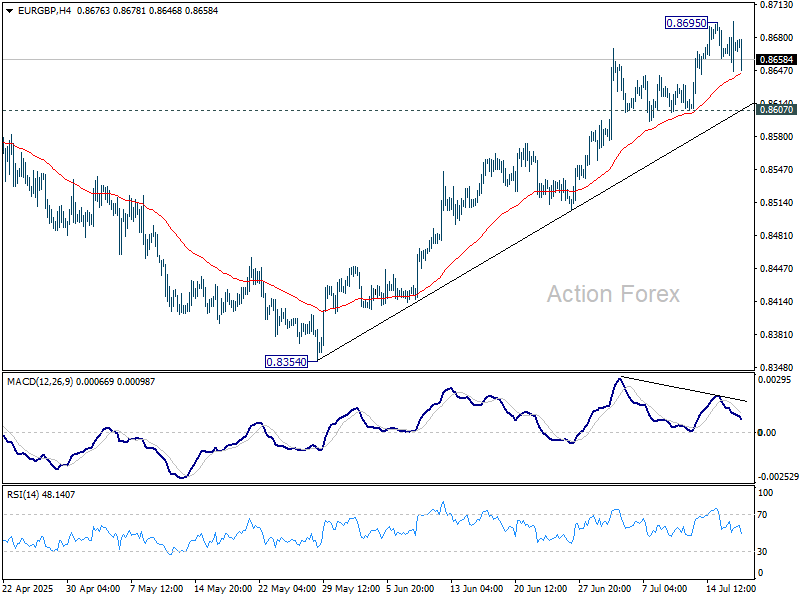Click the 0.86584 current price tag
Screen dimensions: 800x600
pyautogui.click(x=776, y=60)
